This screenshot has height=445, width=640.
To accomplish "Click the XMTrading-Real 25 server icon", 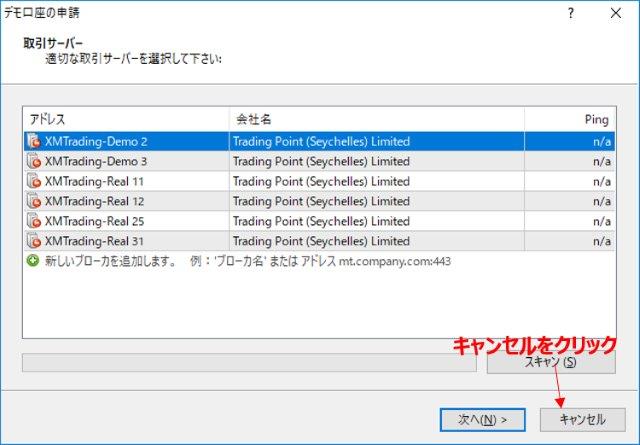I will point(34,221).
